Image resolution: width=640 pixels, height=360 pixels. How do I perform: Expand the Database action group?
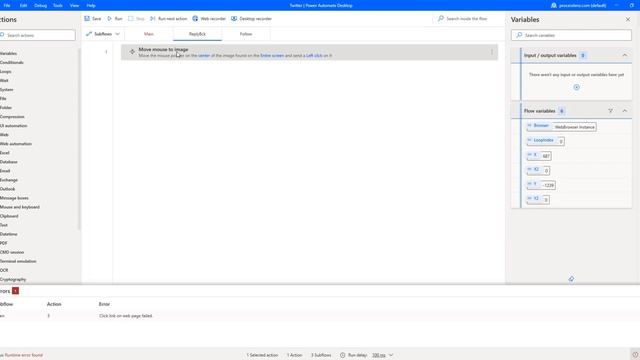[x=9, y=162]
